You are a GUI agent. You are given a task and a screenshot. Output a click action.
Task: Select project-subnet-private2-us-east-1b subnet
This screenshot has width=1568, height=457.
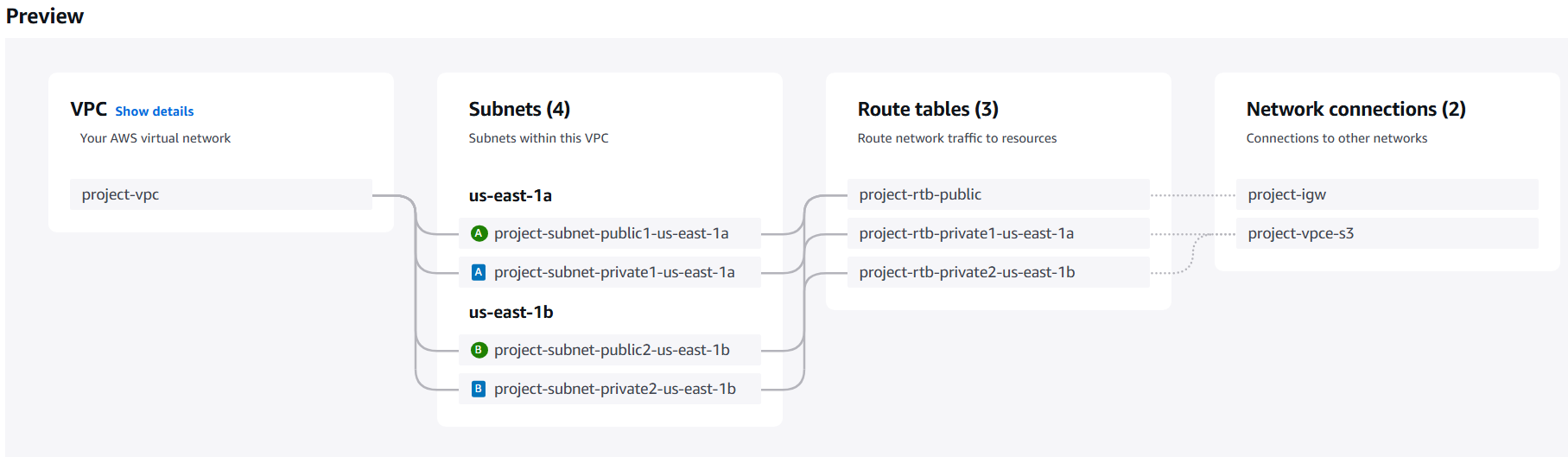[614, 389]
